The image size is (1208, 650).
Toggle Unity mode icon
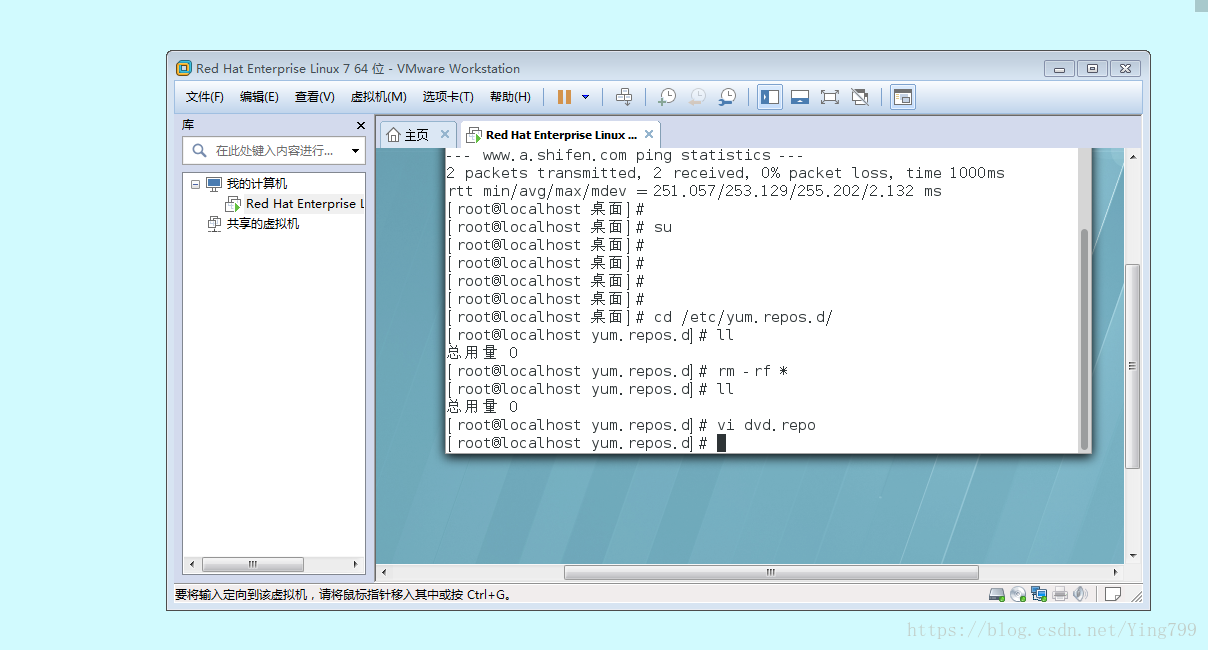pyautogui.click(x=859, y=97)
